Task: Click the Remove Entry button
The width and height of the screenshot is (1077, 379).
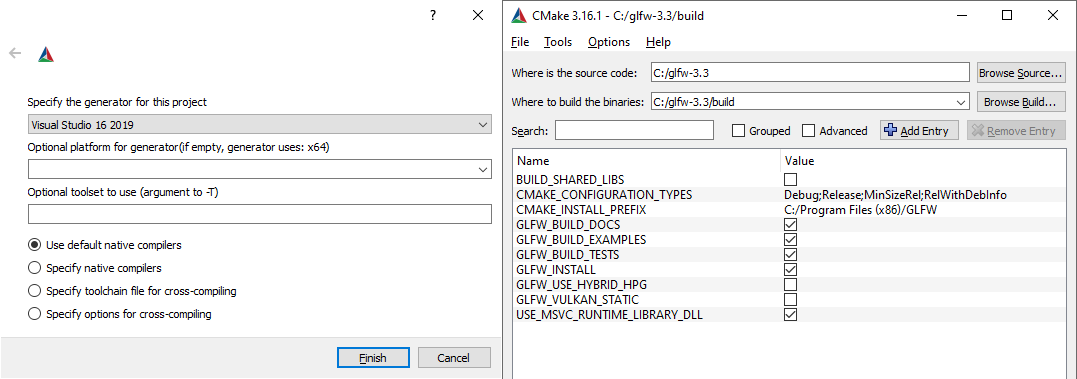Action: tap(1016, 130)
